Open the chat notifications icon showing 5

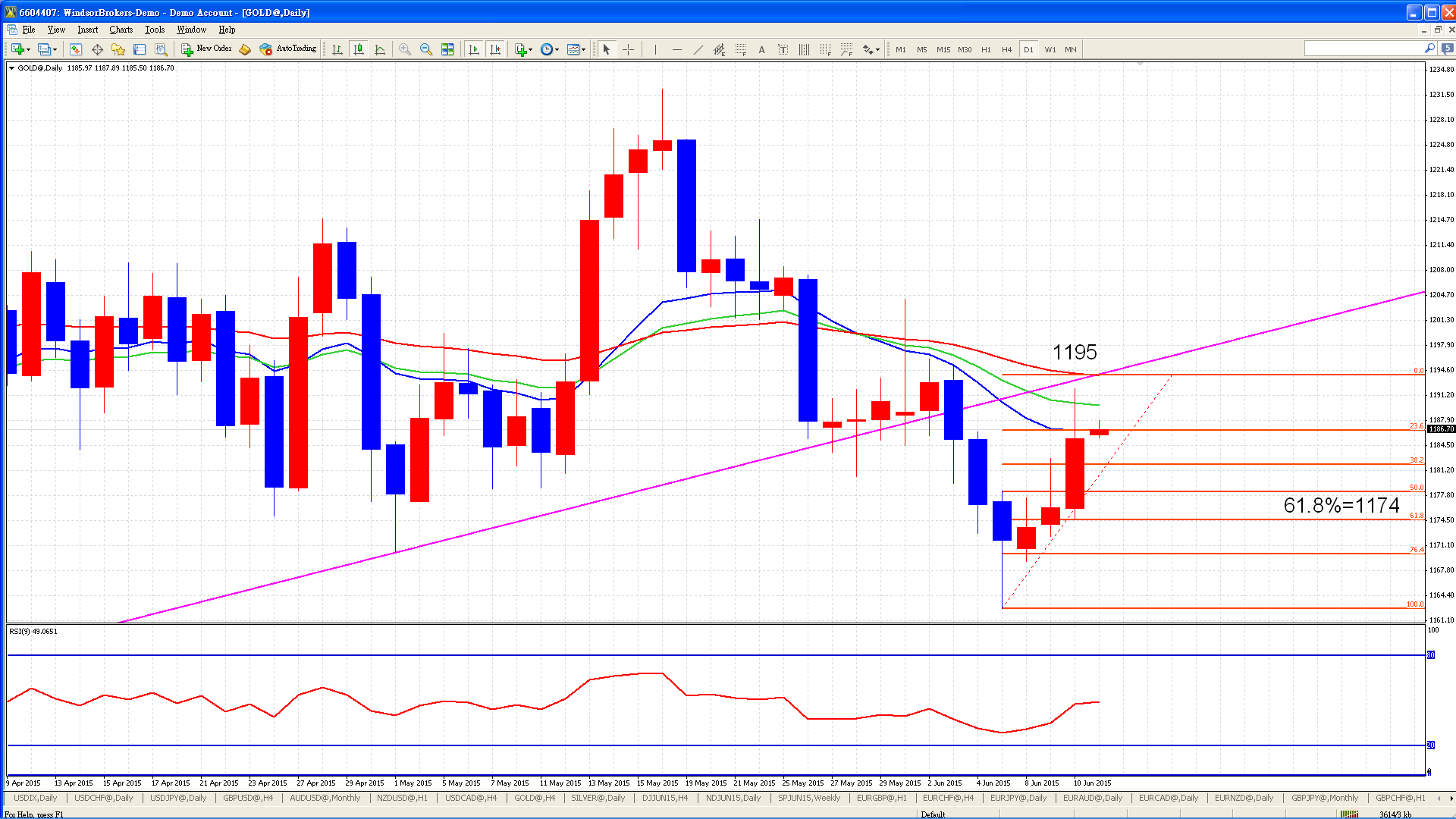[x=1448, y=49]
